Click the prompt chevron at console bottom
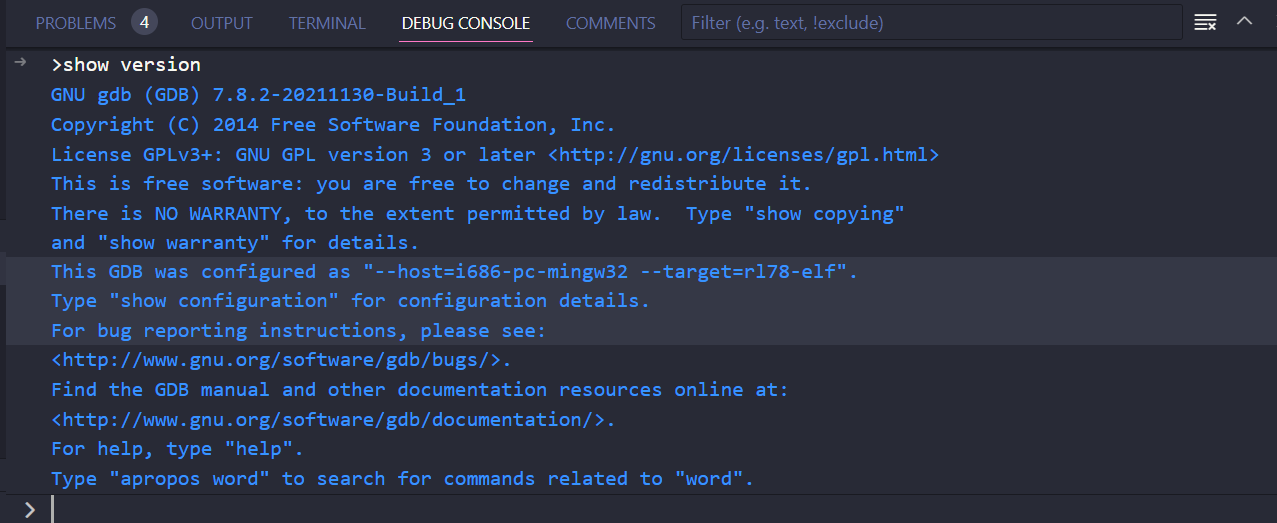This screenshot has height=523, width=1277. pos(29,510)
